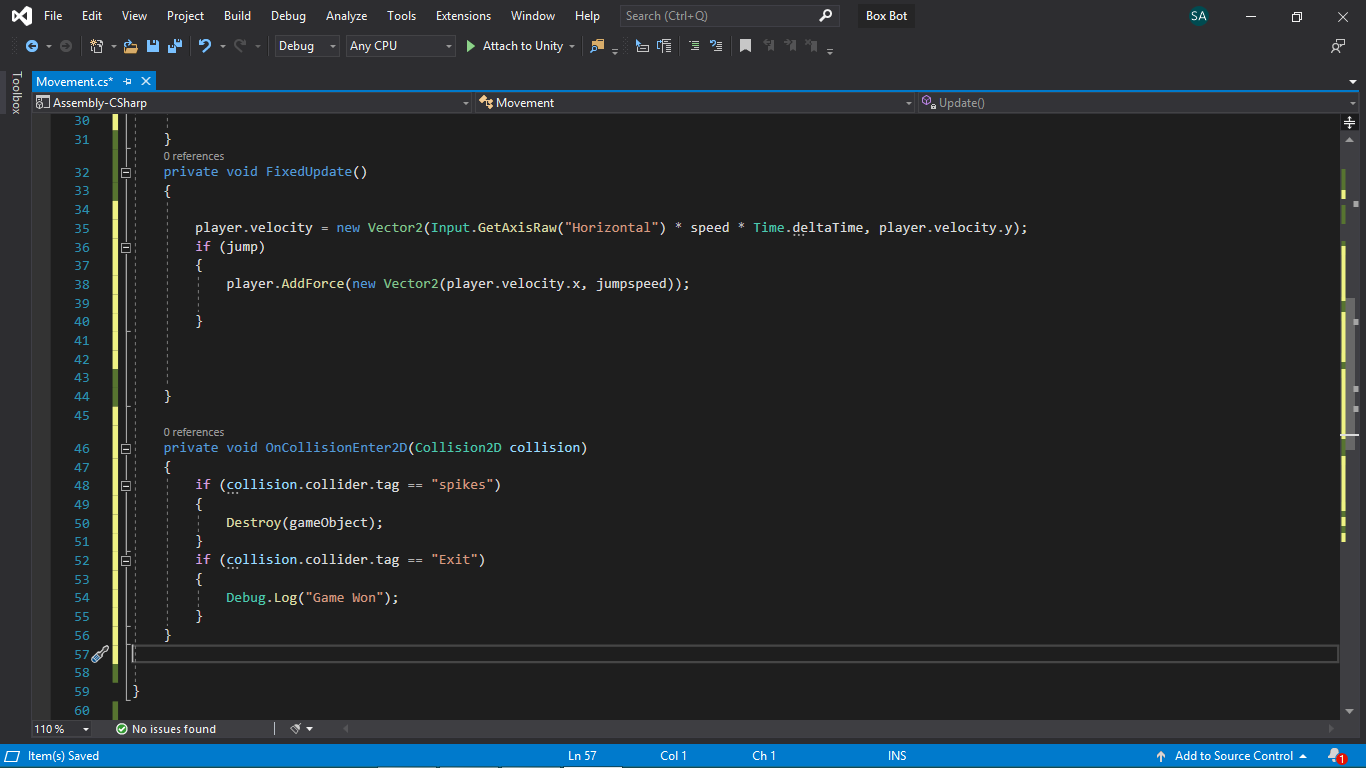
Task: Click the Undo icon in the toolbar
Action: coord(205,46)
